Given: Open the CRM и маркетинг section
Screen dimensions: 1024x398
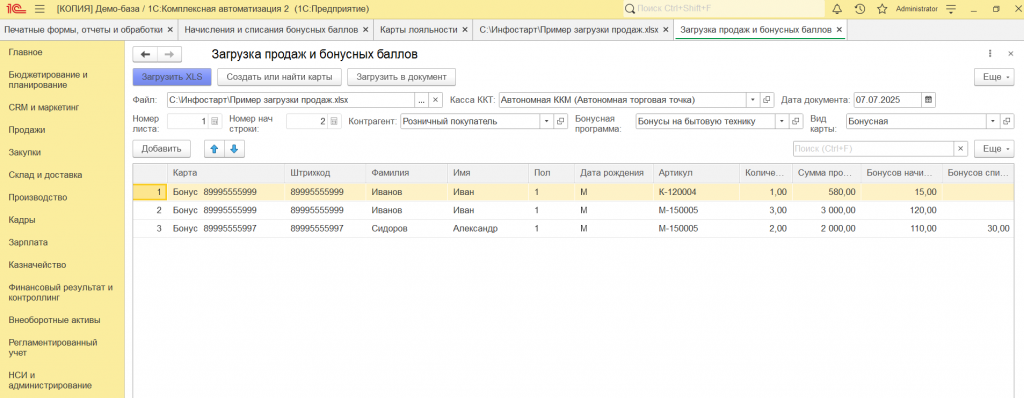Looking at the screenshot, I should tap(43, 107).
